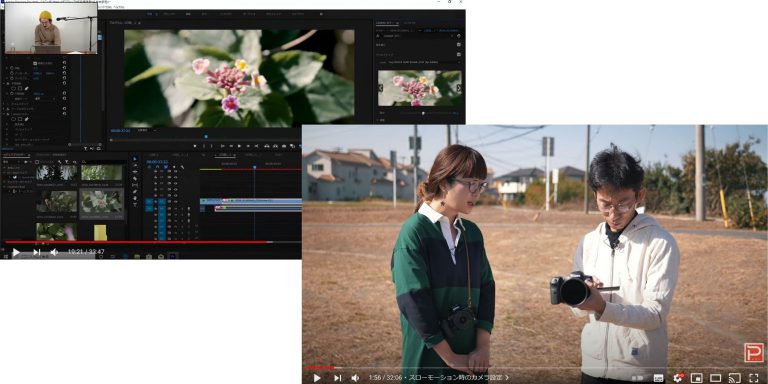Step back one frame in program monitor

coord(231,146)
